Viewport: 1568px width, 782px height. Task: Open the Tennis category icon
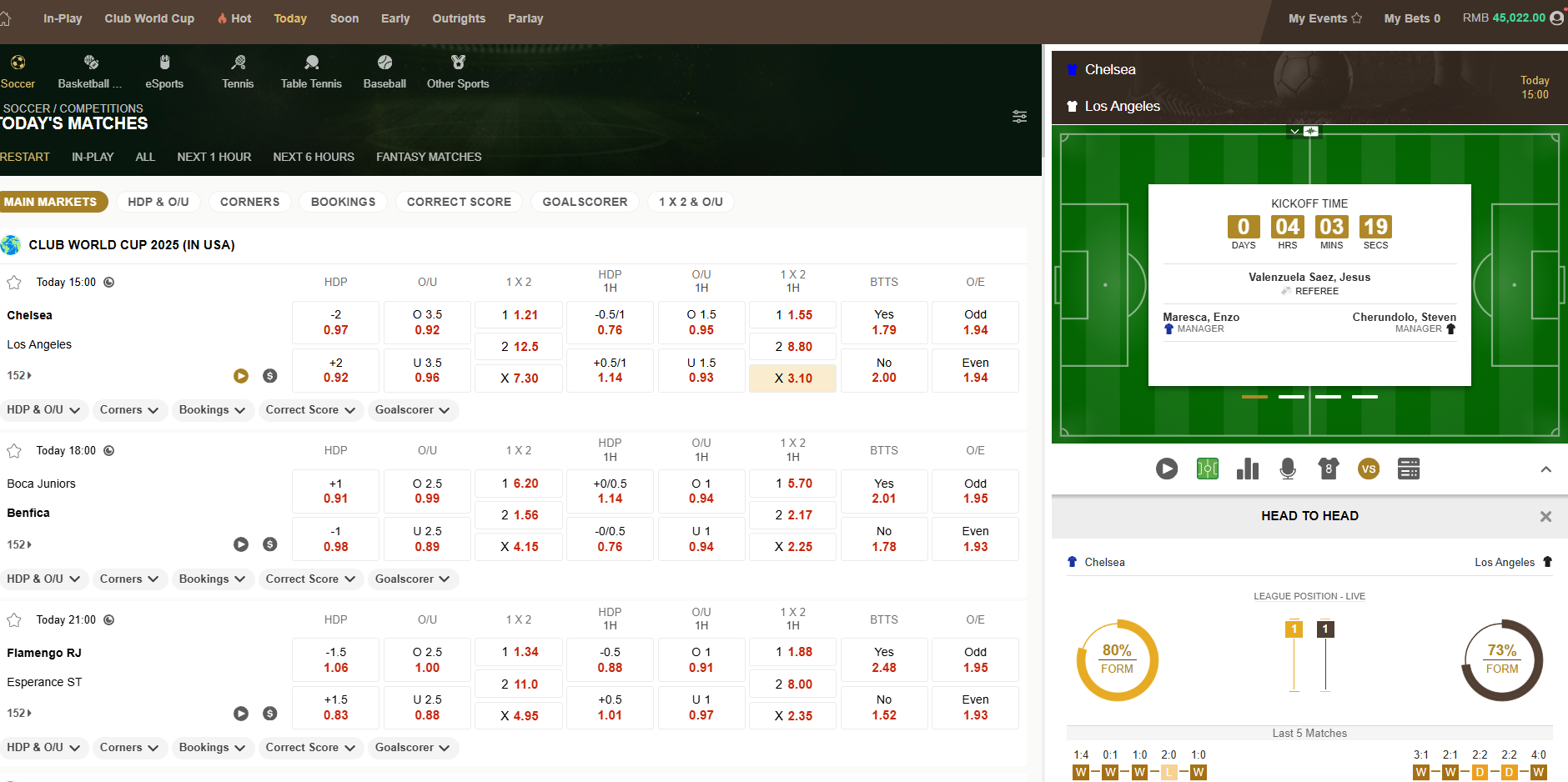tap(239, 63)
